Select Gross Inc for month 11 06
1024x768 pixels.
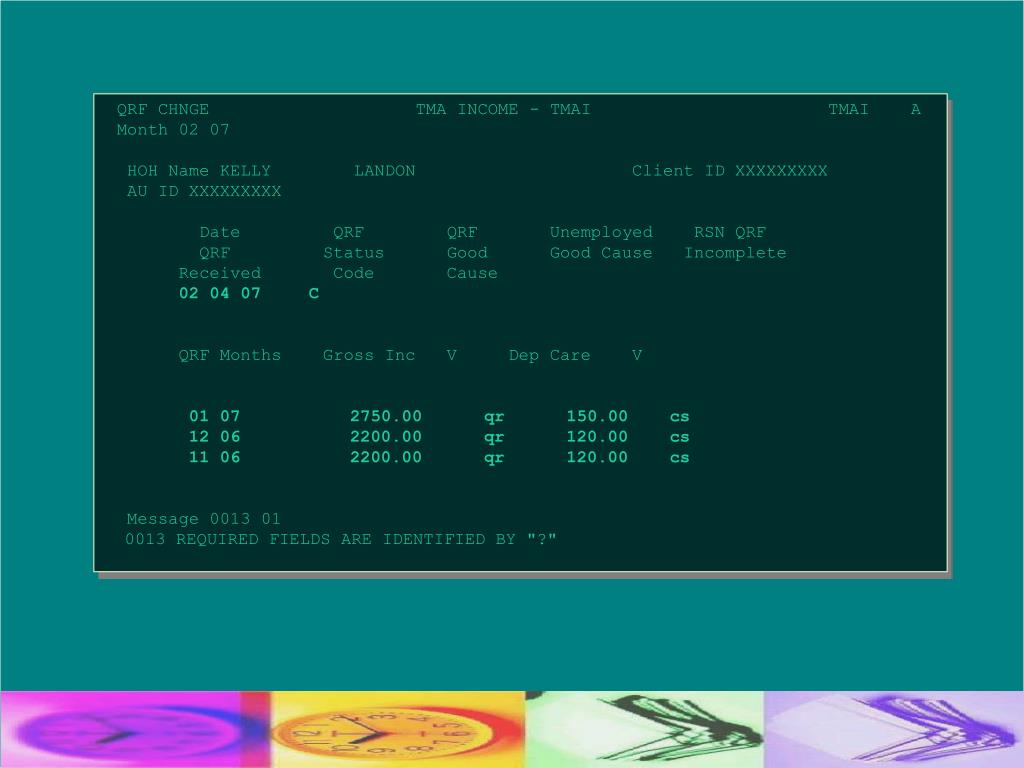click(x=385, y=457)
